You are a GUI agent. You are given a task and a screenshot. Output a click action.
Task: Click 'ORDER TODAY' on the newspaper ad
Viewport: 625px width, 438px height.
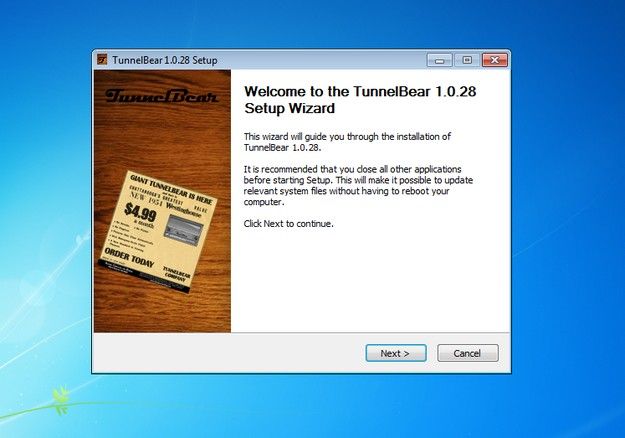[129, 258]
